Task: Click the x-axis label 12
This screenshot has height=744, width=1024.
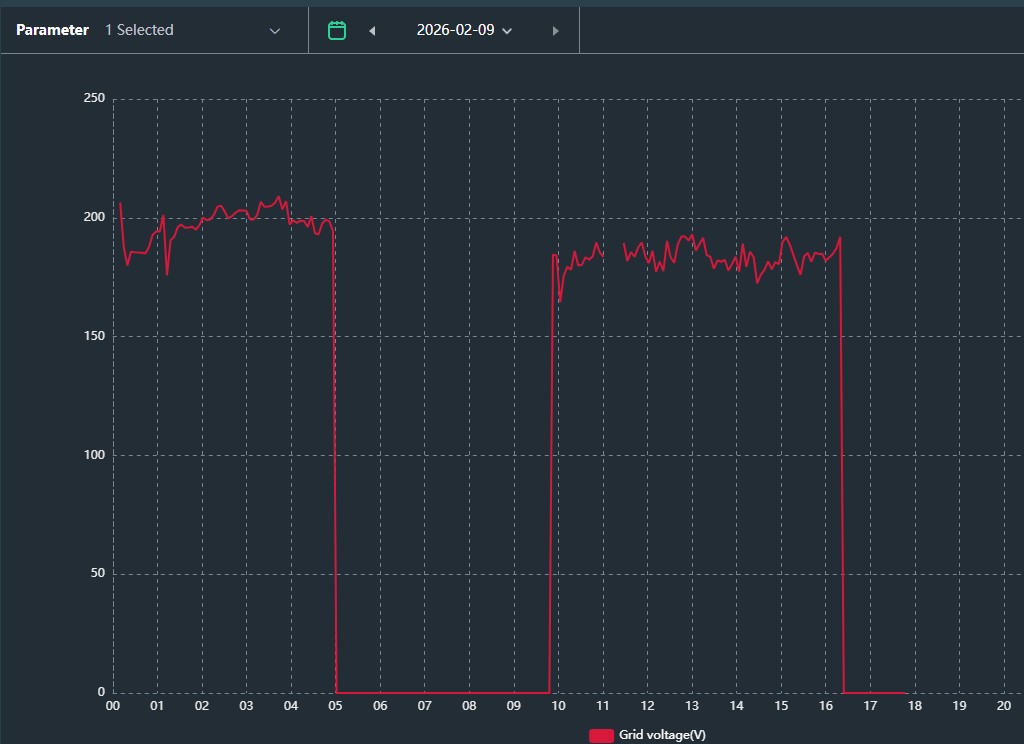Action: 647,706
